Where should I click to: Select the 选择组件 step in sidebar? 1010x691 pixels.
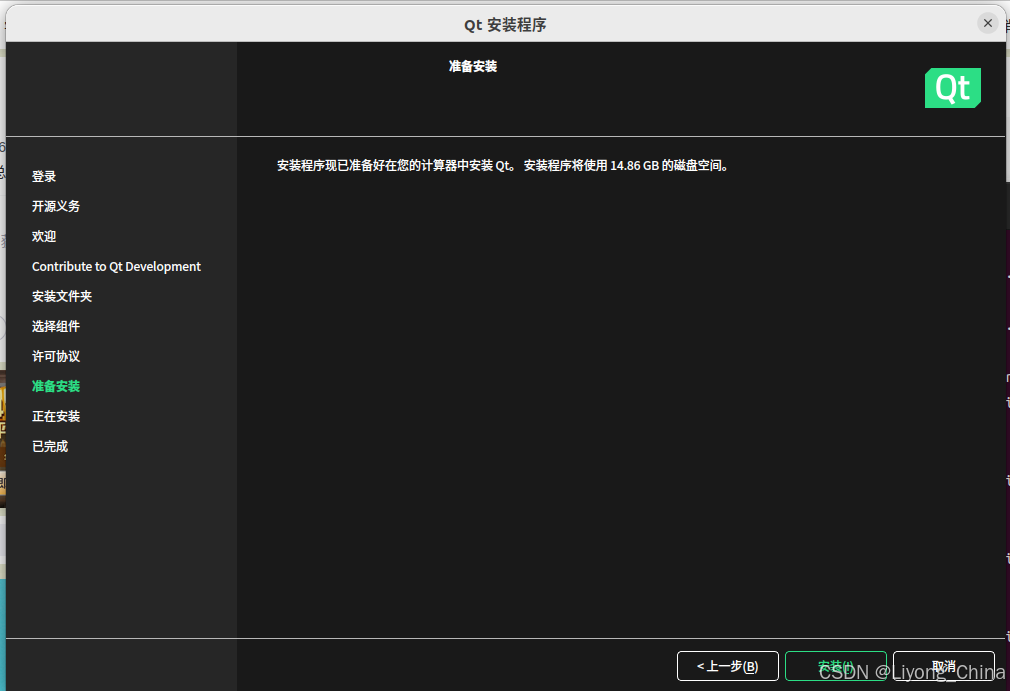click(56, 327)
